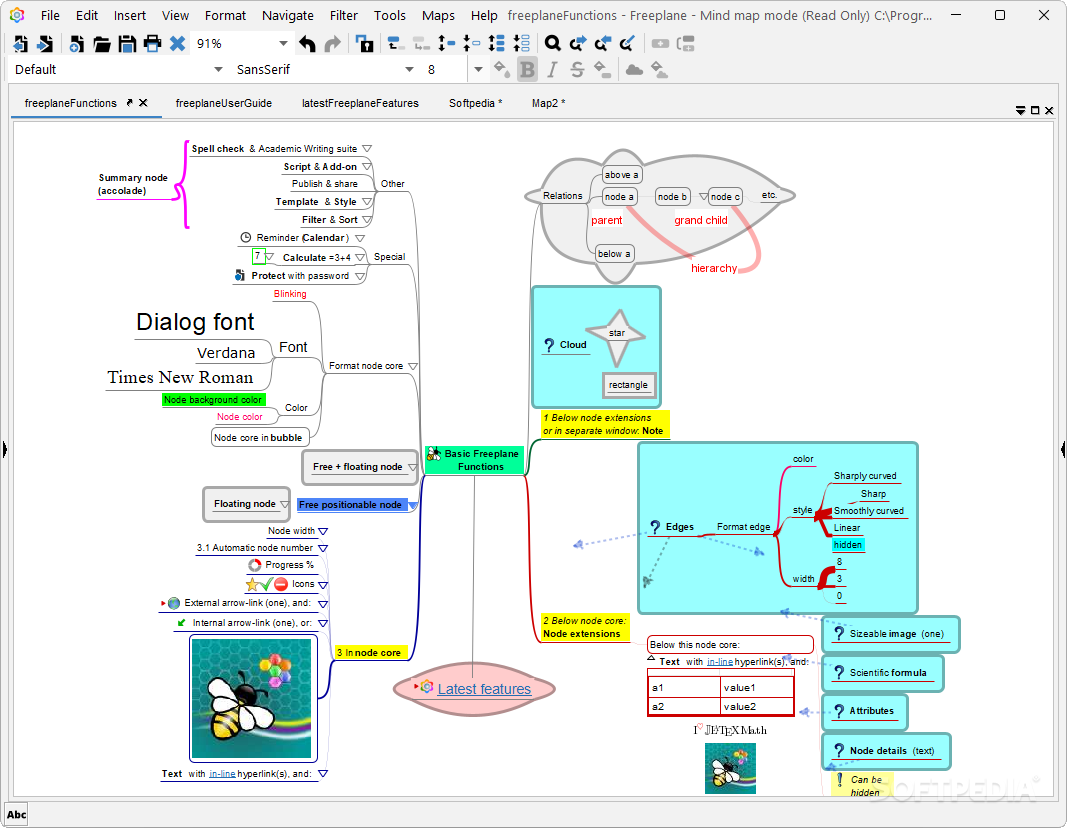Switch to the freeplaneUserGuide tab
This screenshot has width=1067, height=828.
tap(224, 103)
